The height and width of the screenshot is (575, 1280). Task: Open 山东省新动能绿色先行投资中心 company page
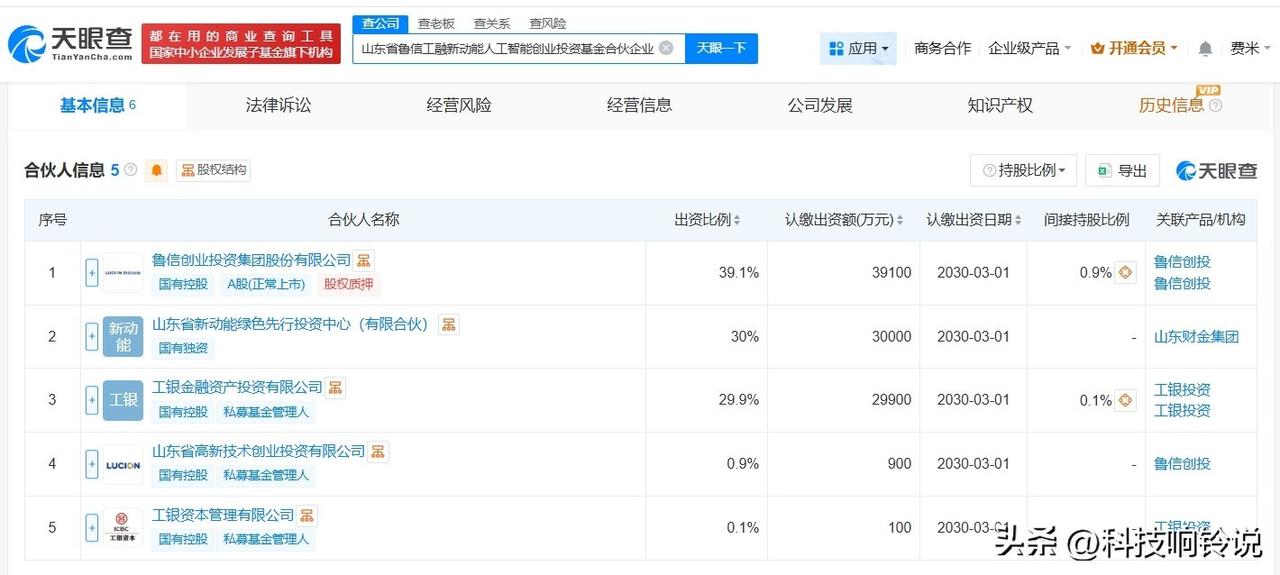(290, 324)
